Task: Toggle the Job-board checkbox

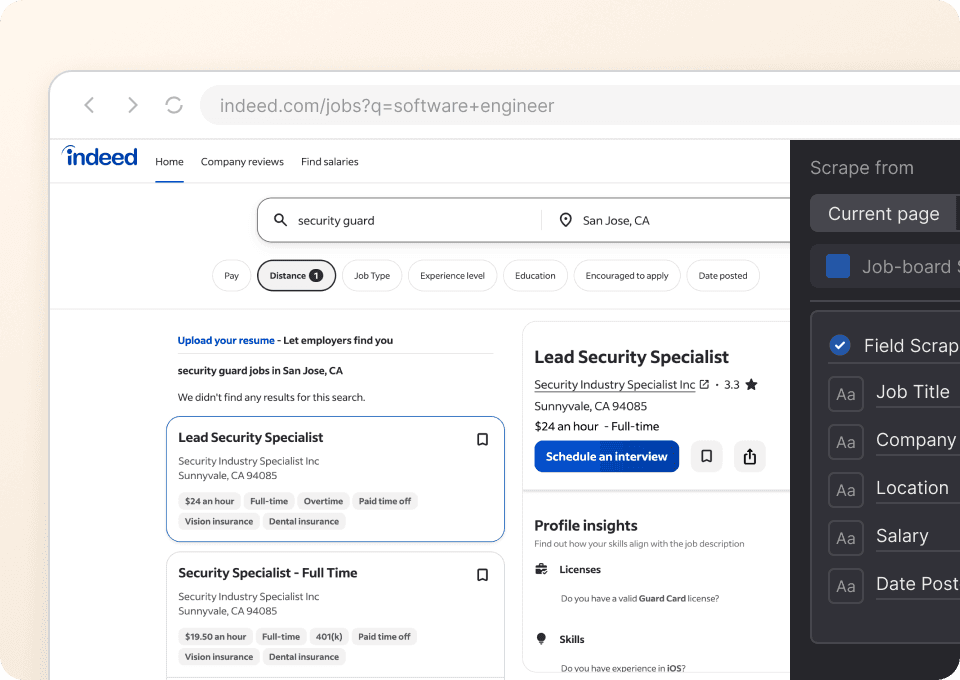Action: (x=838, y=267)
